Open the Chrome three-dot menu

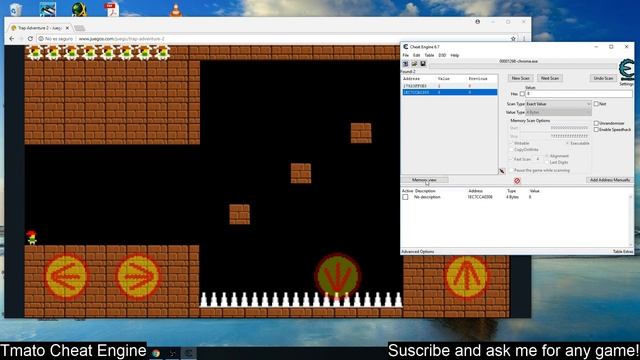click(524, 39)
